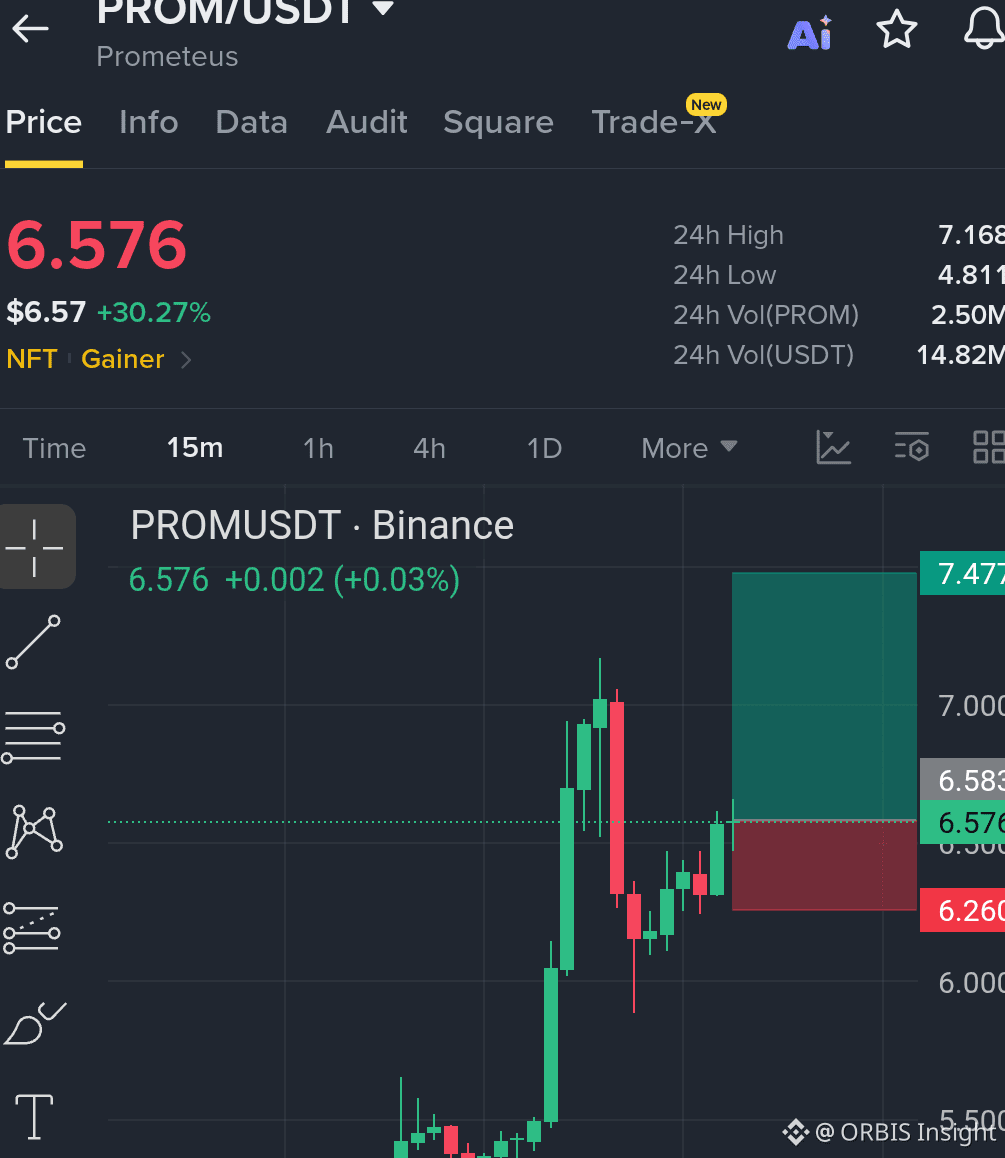This screenshot has height=1158, width=1005.
Task: Open the AI assistant icon
Action: tap(810, 32)
